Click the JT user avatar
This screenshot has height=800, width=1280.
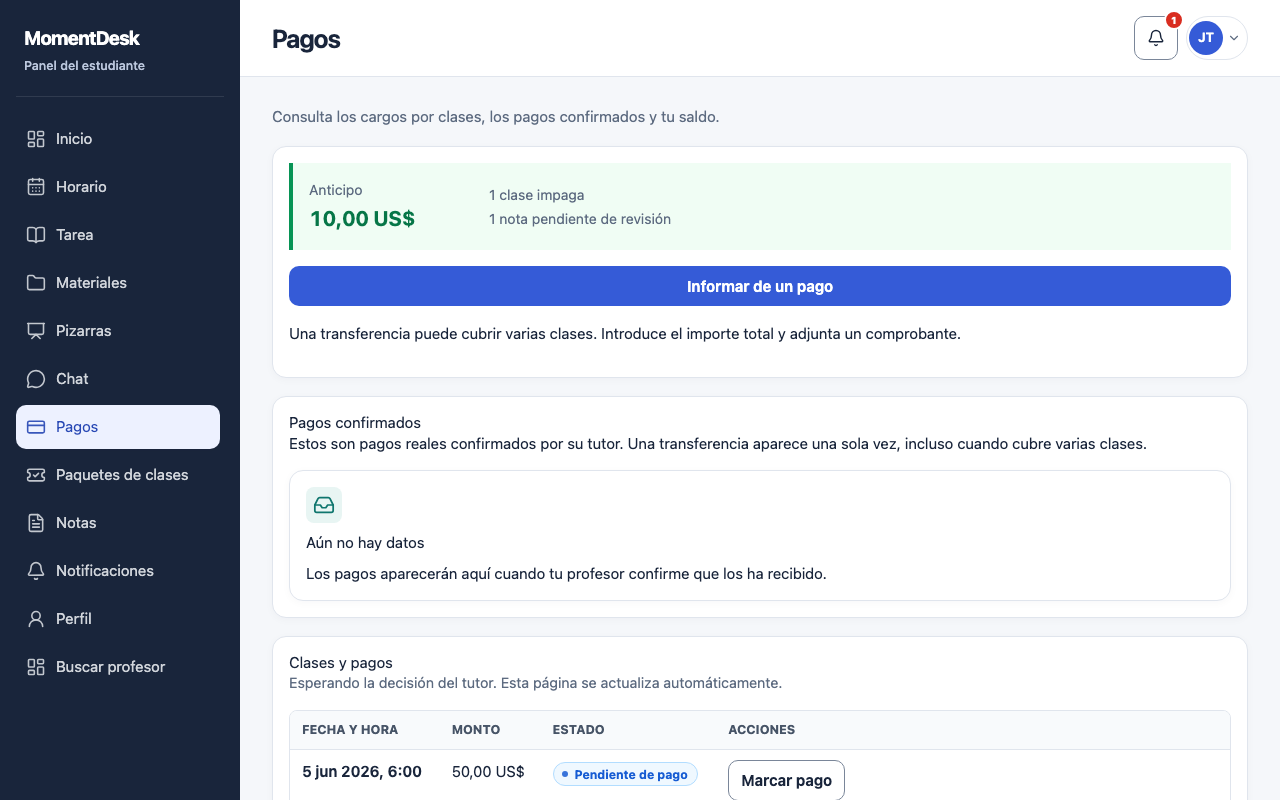(x=1206, y=38)
